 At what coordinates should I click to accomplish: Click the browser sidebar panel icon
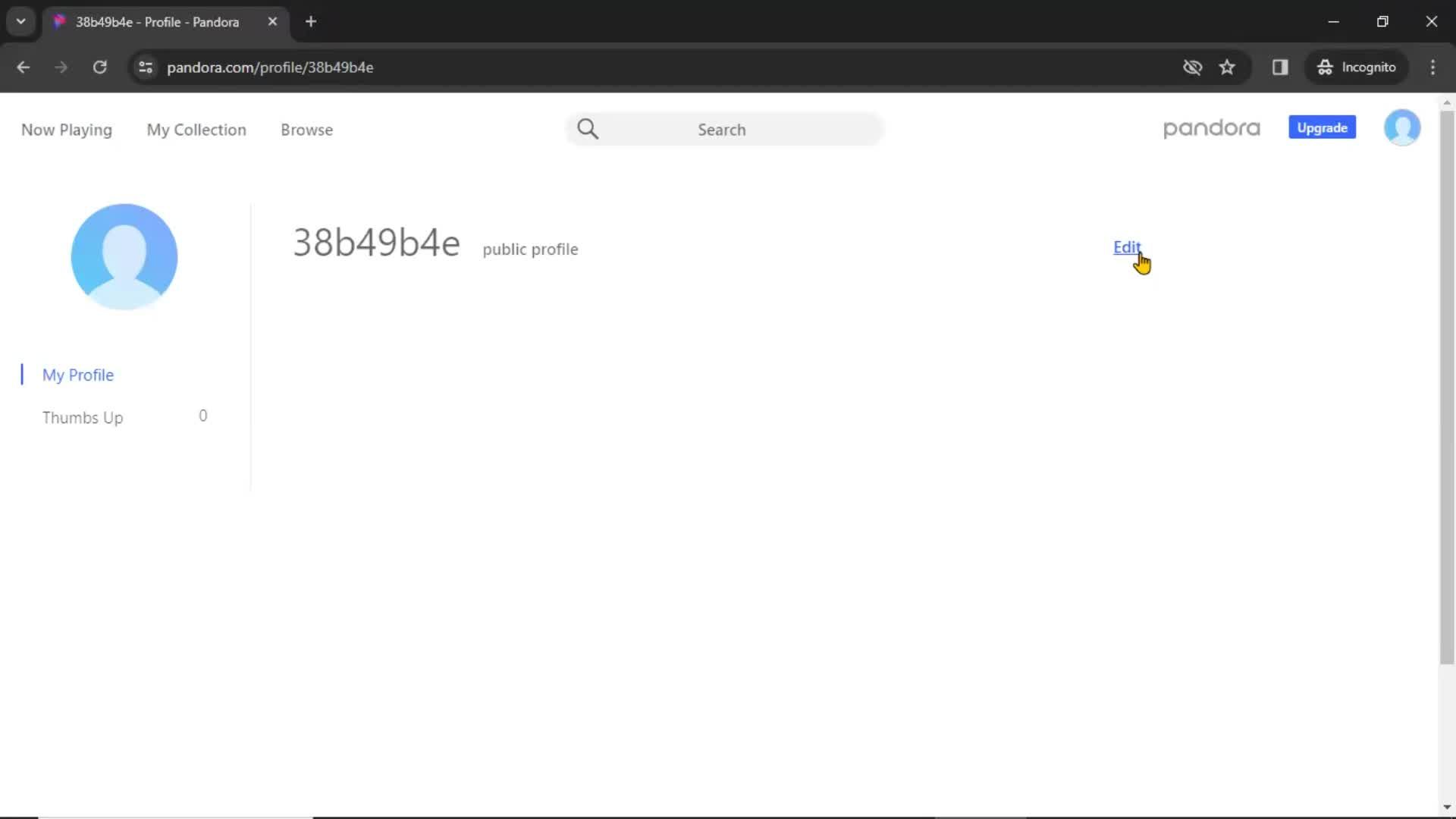(x=1280, y=67)
